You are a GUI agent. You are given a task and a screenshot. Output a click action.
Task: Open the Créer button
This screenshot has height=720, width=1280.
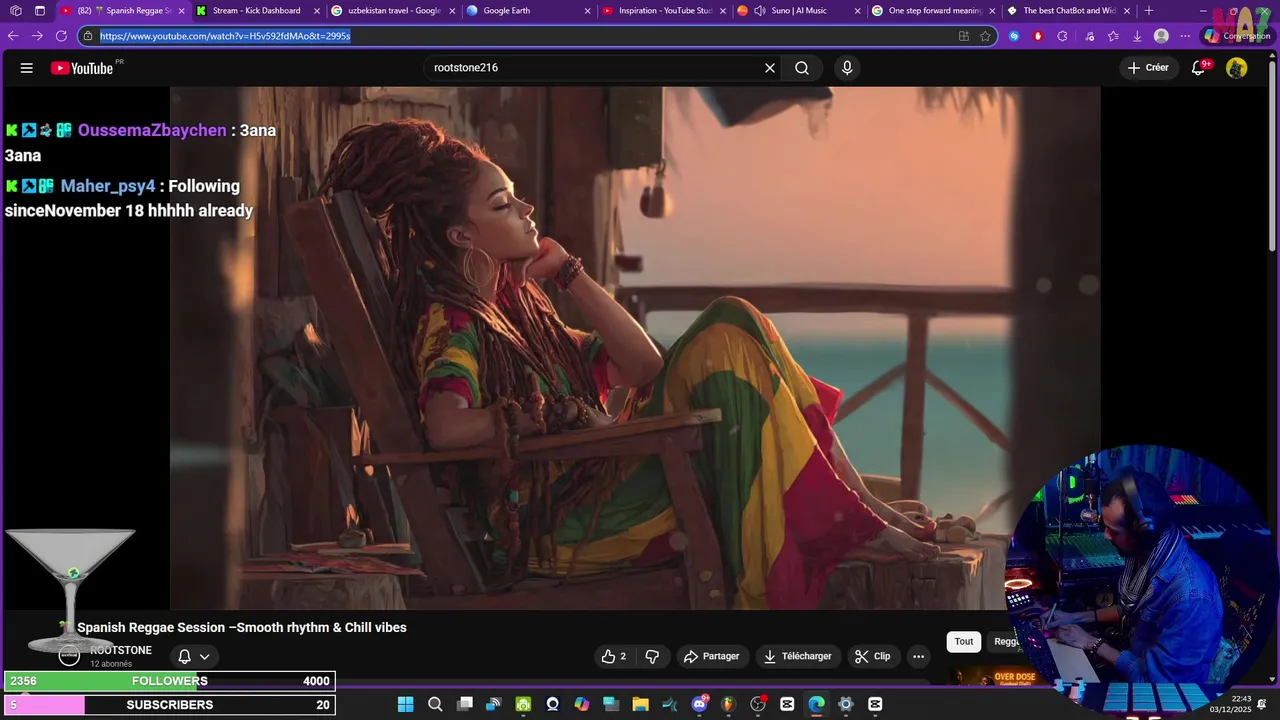pyautogui.click(x=1148, y=68)
